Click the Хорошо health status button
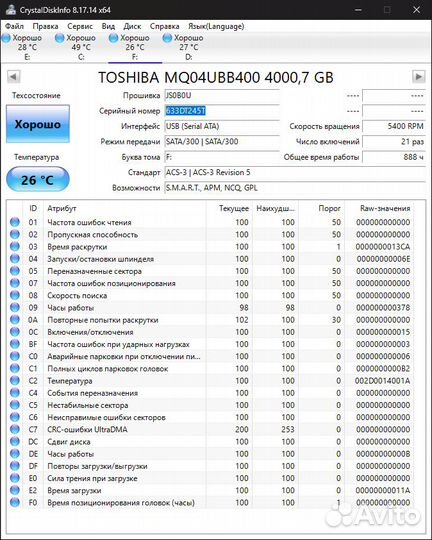The width and height of the screenshot is (432, 540). coord(38,124)
